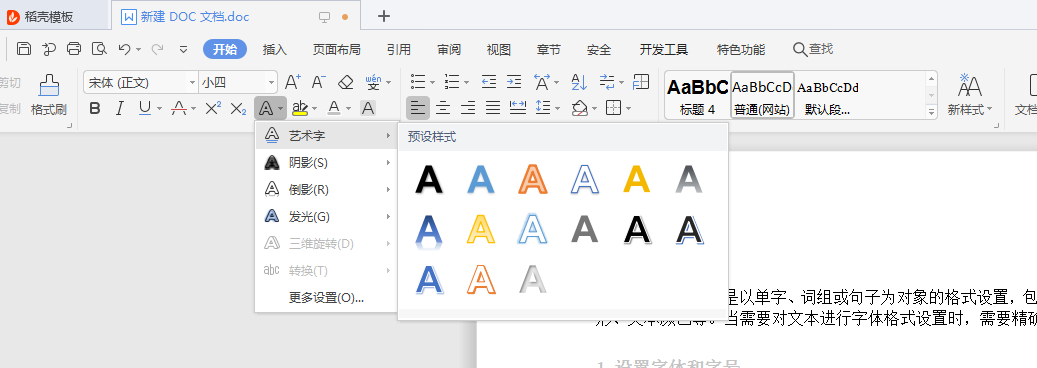Screen dimensions: 1037x368
Task: Toggle Underline formatting
Action: [x=144, y=108]
